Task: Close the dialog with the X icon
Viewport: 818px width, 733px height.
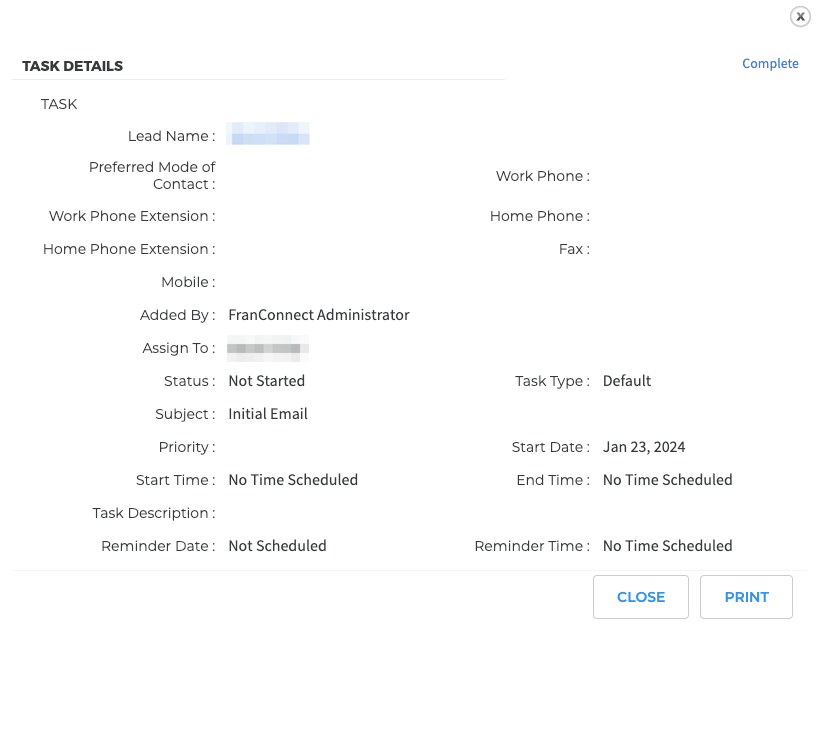Action: 800,17
